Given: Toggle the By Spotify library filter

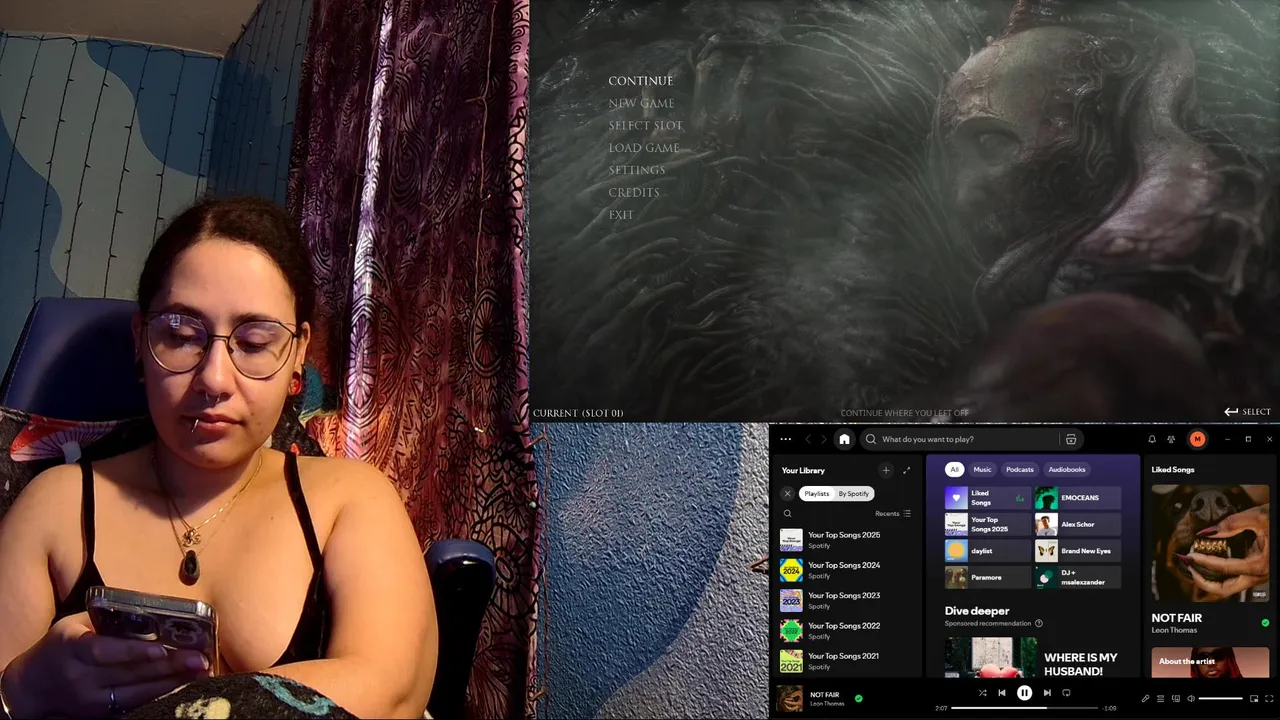Looking at the screenshot, I should click(854, 493).
